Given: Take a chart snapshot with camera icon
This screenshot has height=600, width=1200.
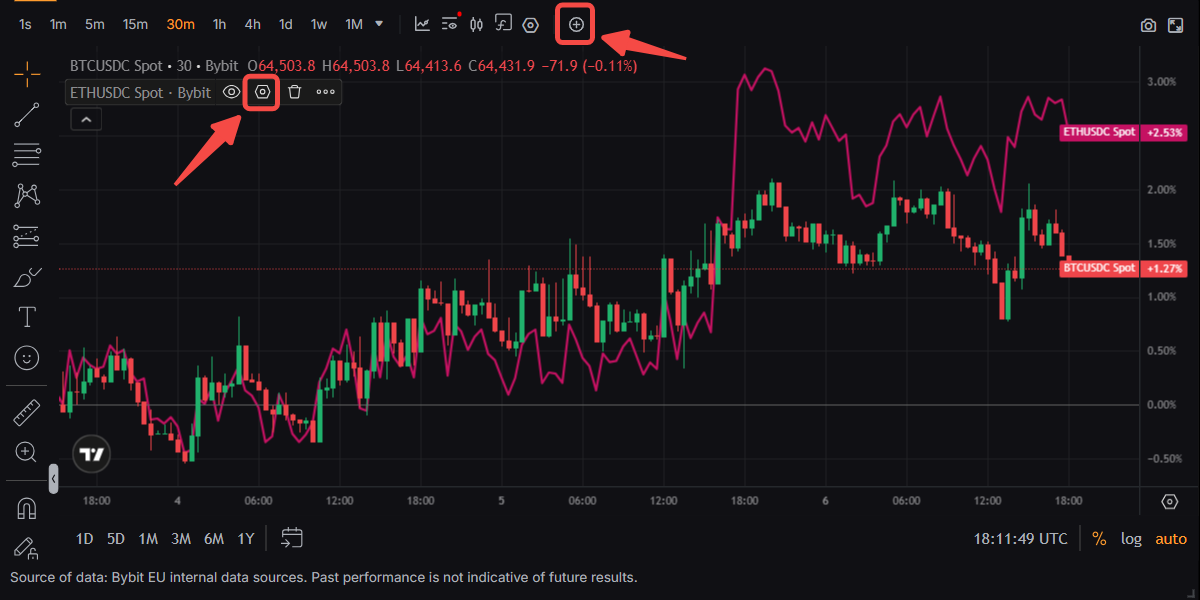Looking at the screenshot, I should click(x=1149, y=25).
